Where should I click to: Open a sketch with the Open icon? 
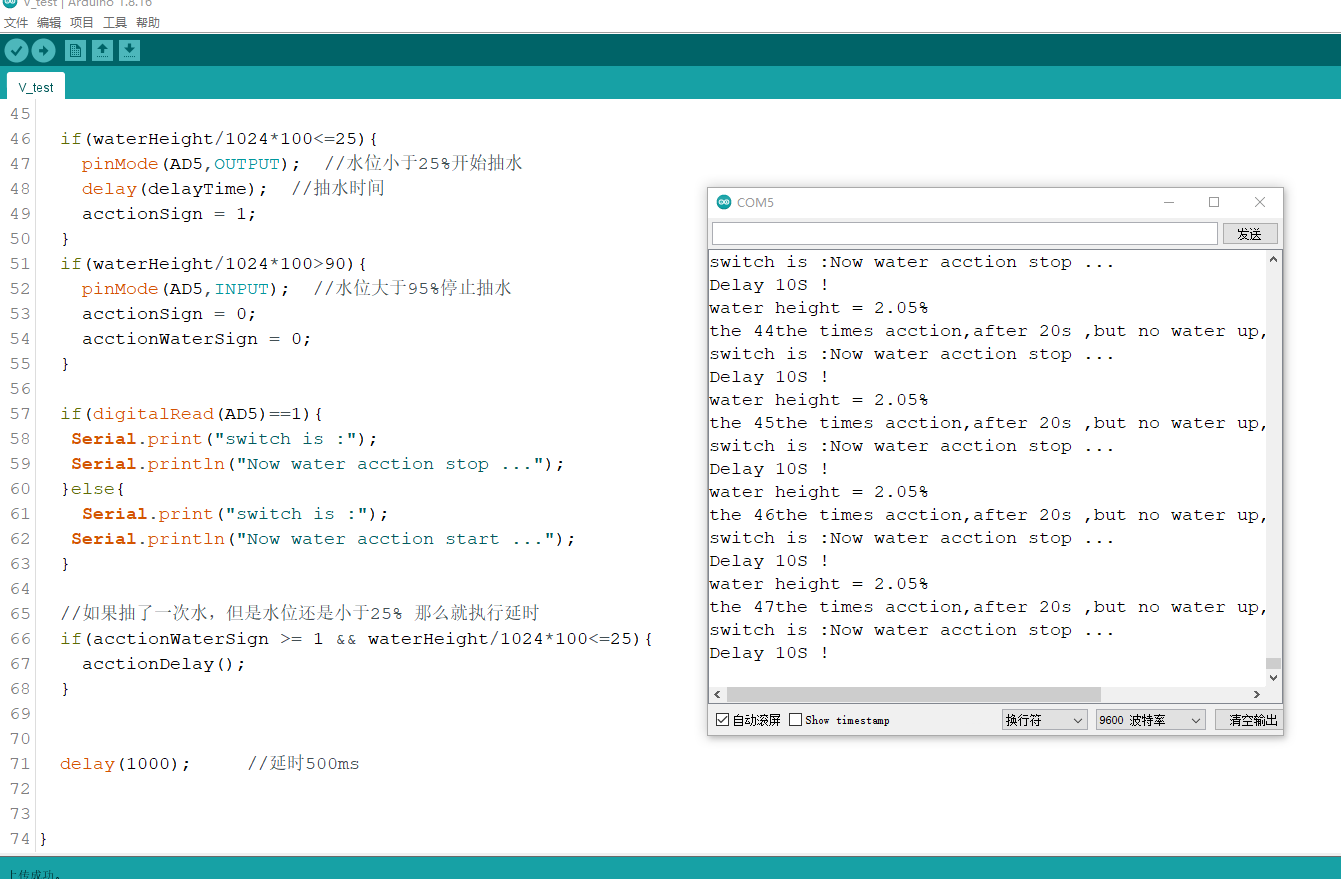click(102, 50)
